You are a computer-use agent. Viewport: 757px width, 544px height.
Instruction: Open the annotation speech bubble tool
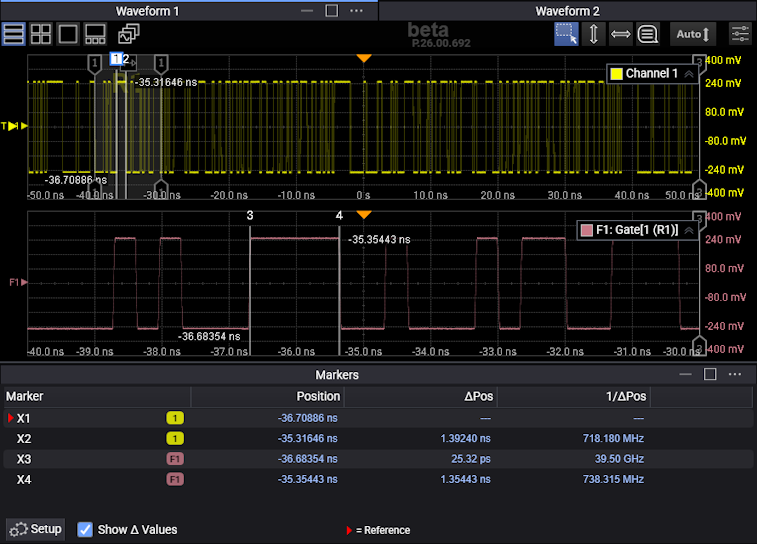point(647,34)
